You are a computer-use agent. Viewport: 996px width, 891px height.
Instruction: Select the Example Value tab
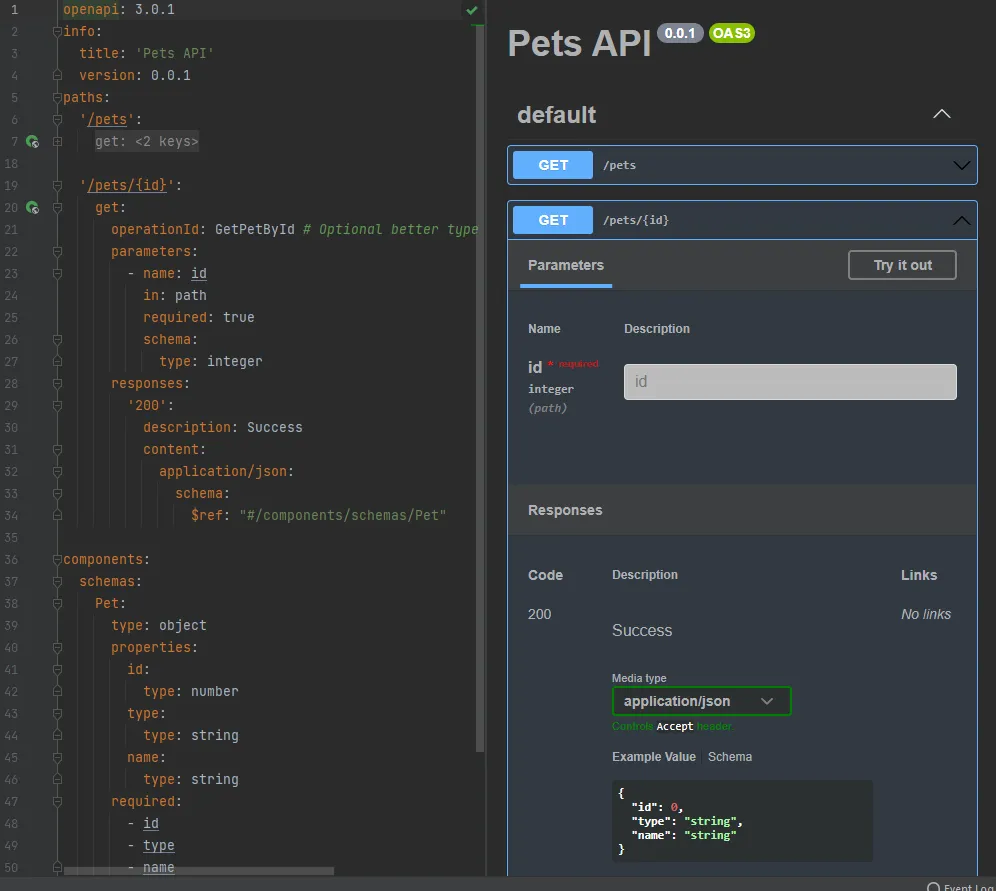654,757
